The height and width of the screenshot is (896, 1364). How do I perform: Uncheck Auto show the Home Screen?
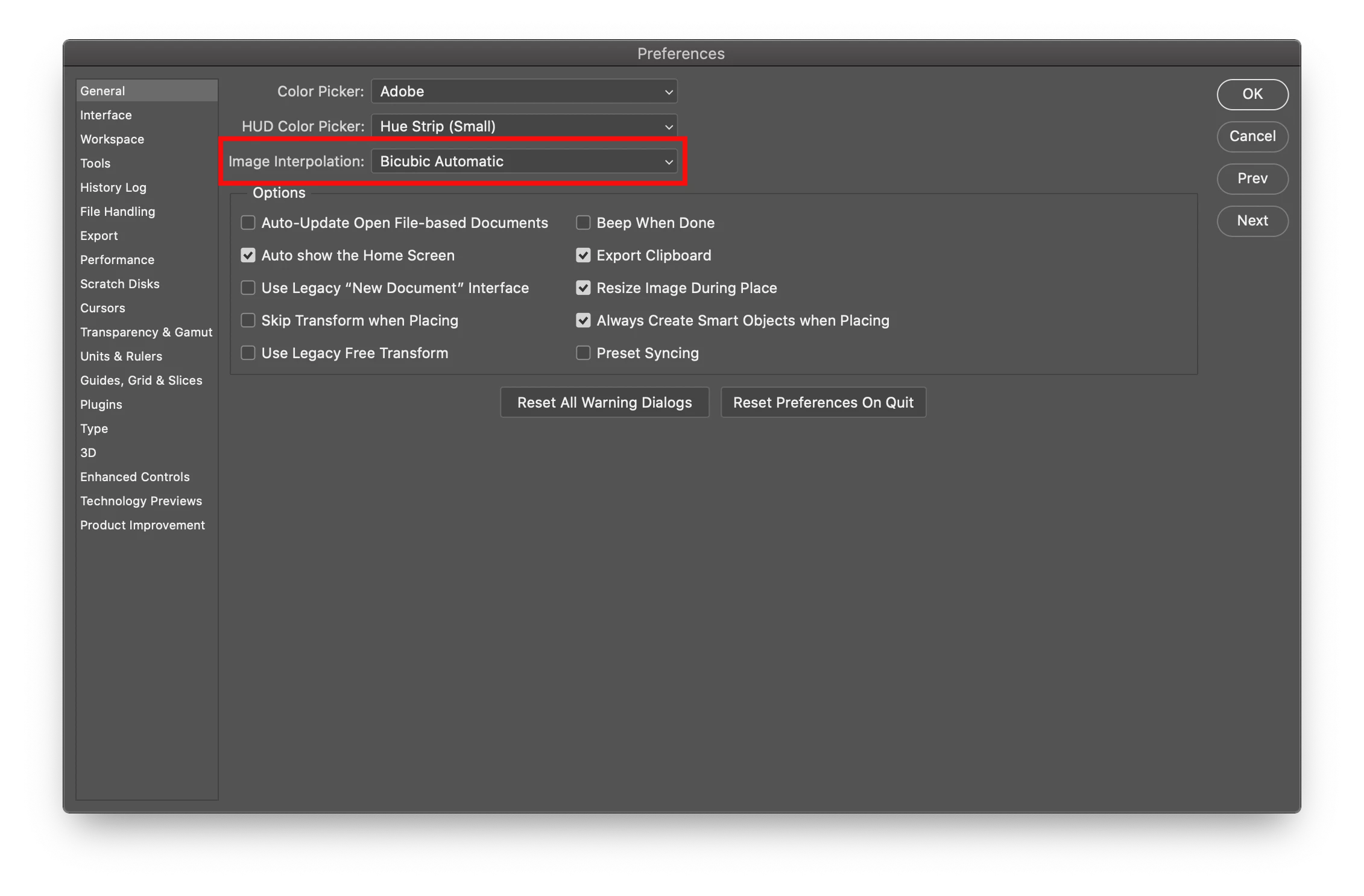248,255
